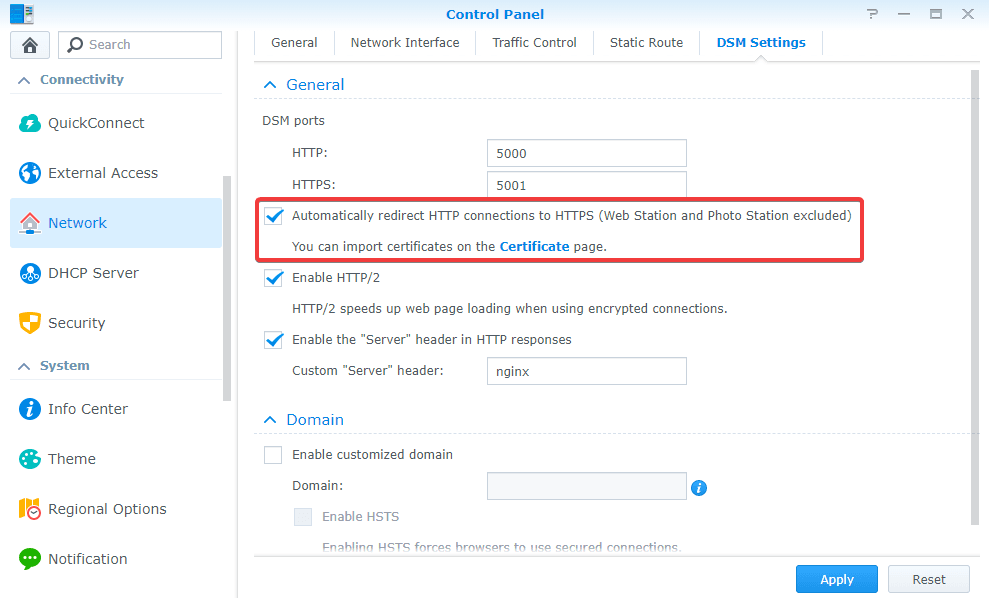Uncheck automatic HTTP to HTTPS redirect
Viewport: 989px width, 598px height.
point(273,216)
